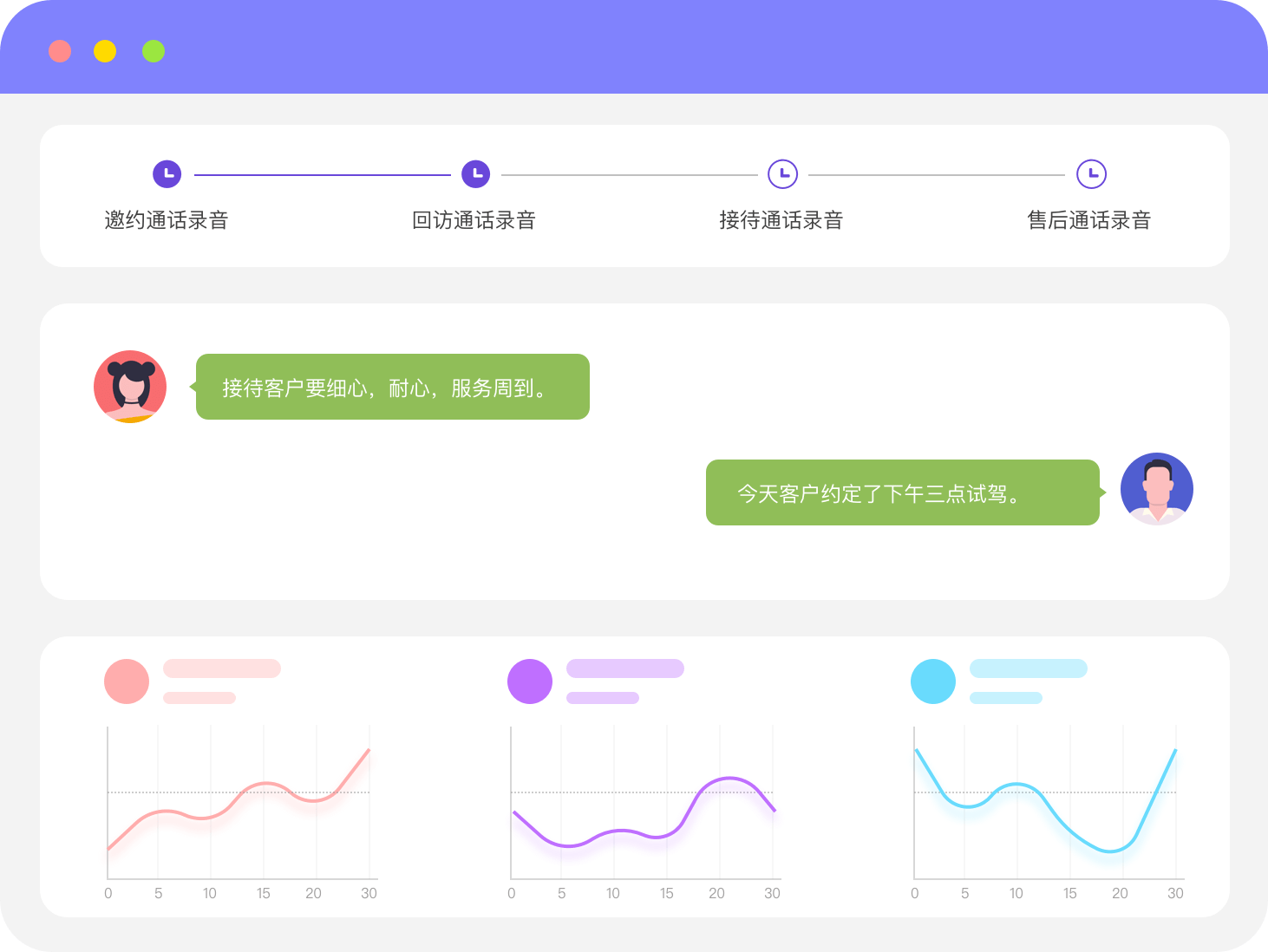This screenshot has width=1268, height=952.
Task: Switch to the 回访通话录音 step
Action: [x=474, y=220]
